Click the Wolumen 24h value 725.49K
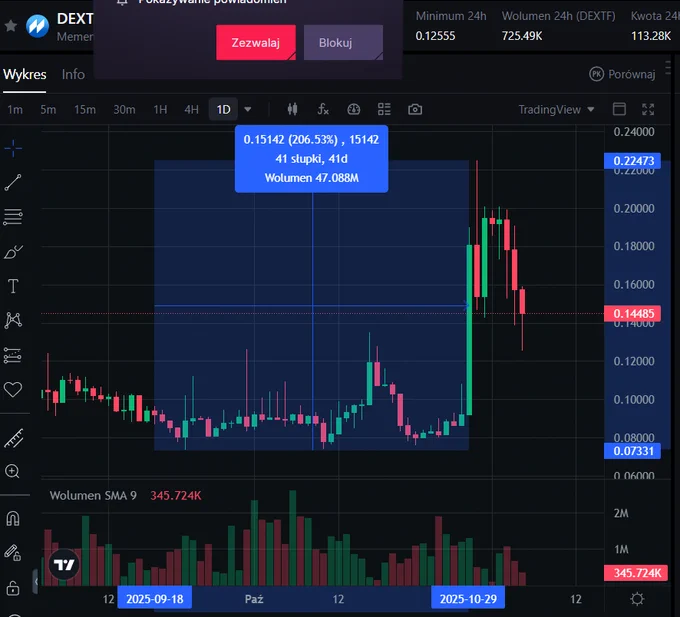 coord(522,36)
